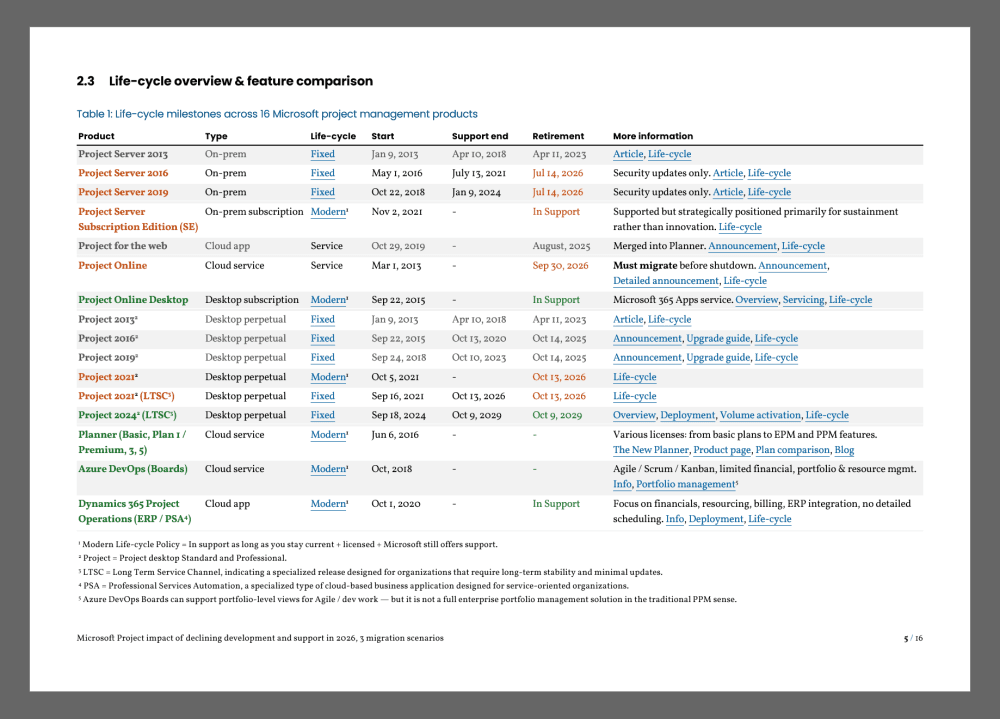Image resolution: width=1000 pixels, height=719 pixels.
Task: Open the Announcement link for Project 2019
Action: (x=646, y=357)
